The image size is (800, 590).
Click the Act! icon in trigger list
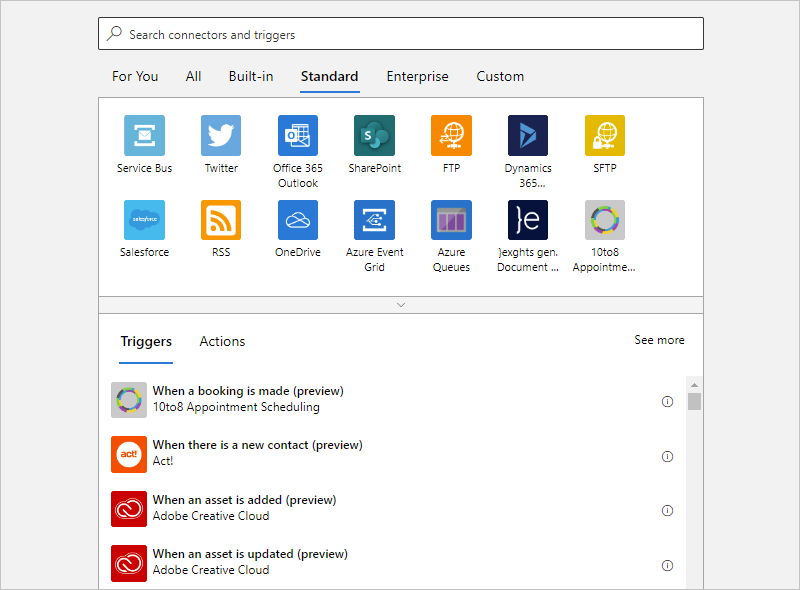coord(129,454)
